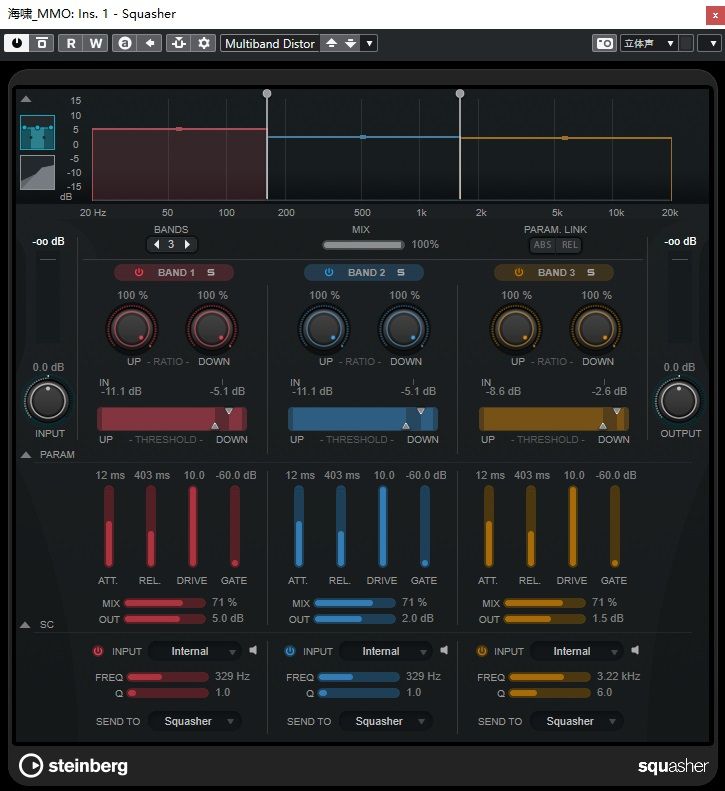This screenshot has width=725, height=791.
Task: Switch between A/B settings
Action: [x=125, y=43]
